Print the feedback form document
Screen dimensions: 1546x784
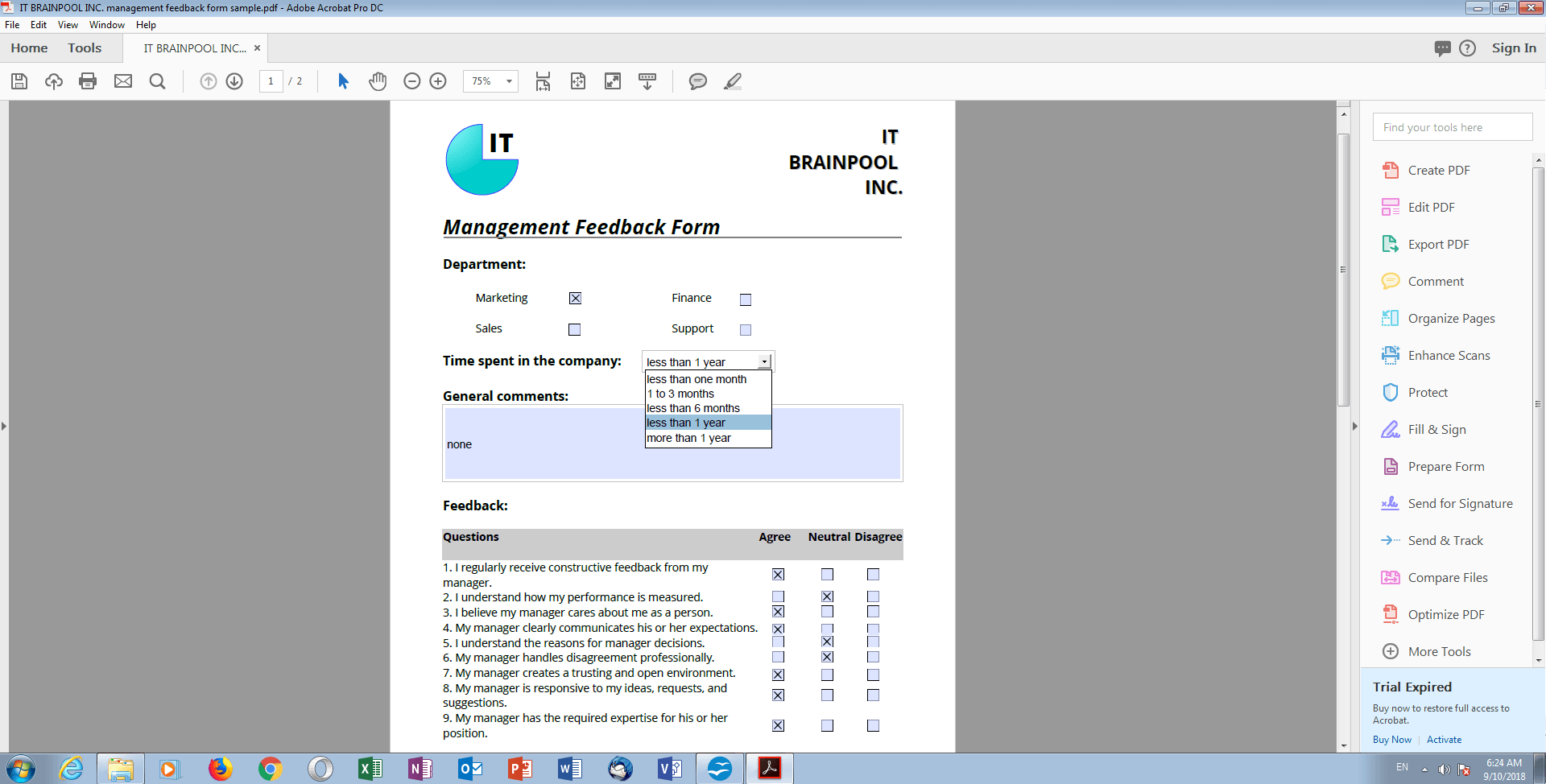click(88, 81)
